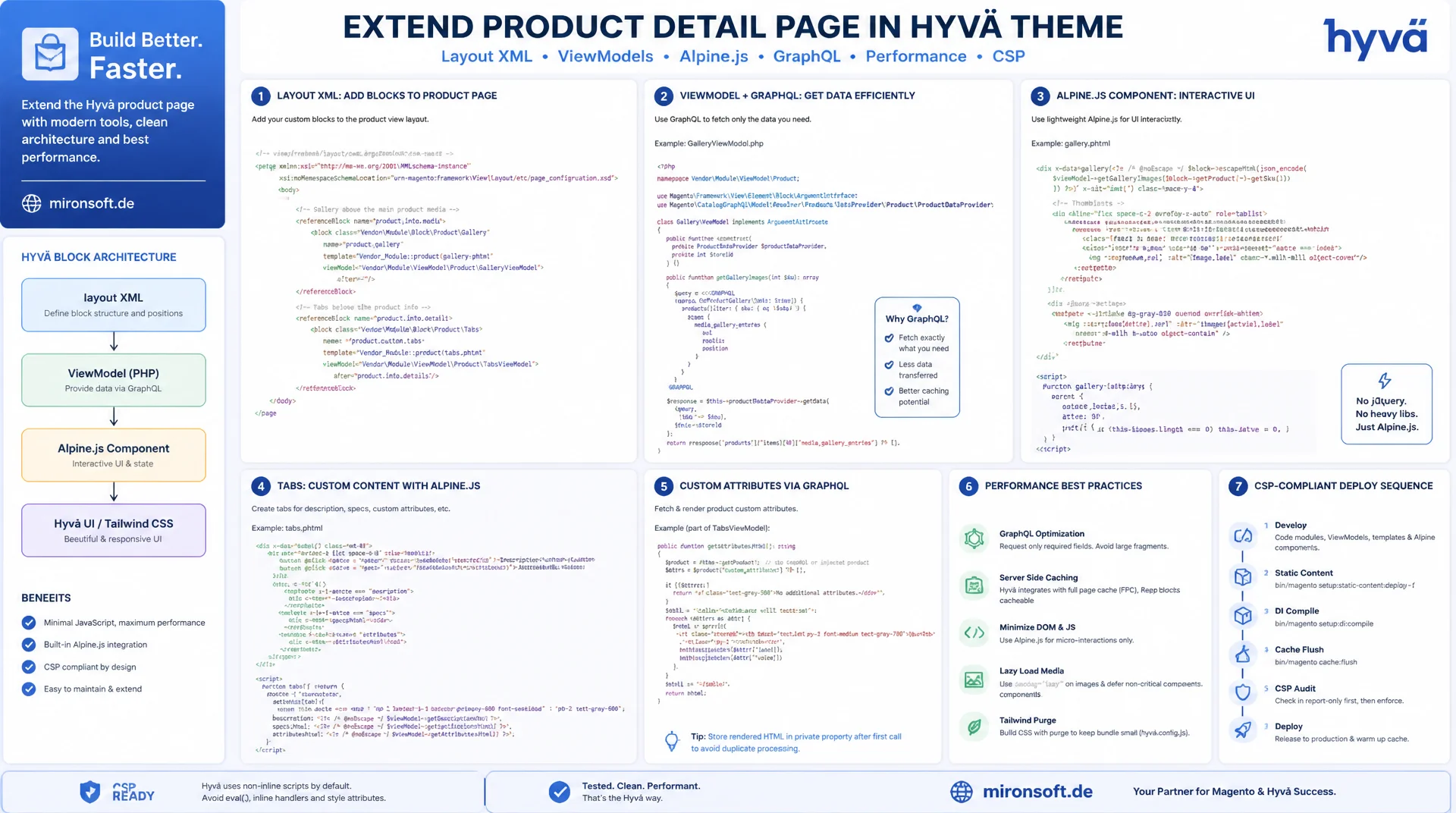Click the Deploy rocket icon
Image resolution: width=1456 pixels, height=813 pixels.
pyautogui.click(x=1242, y=730)
